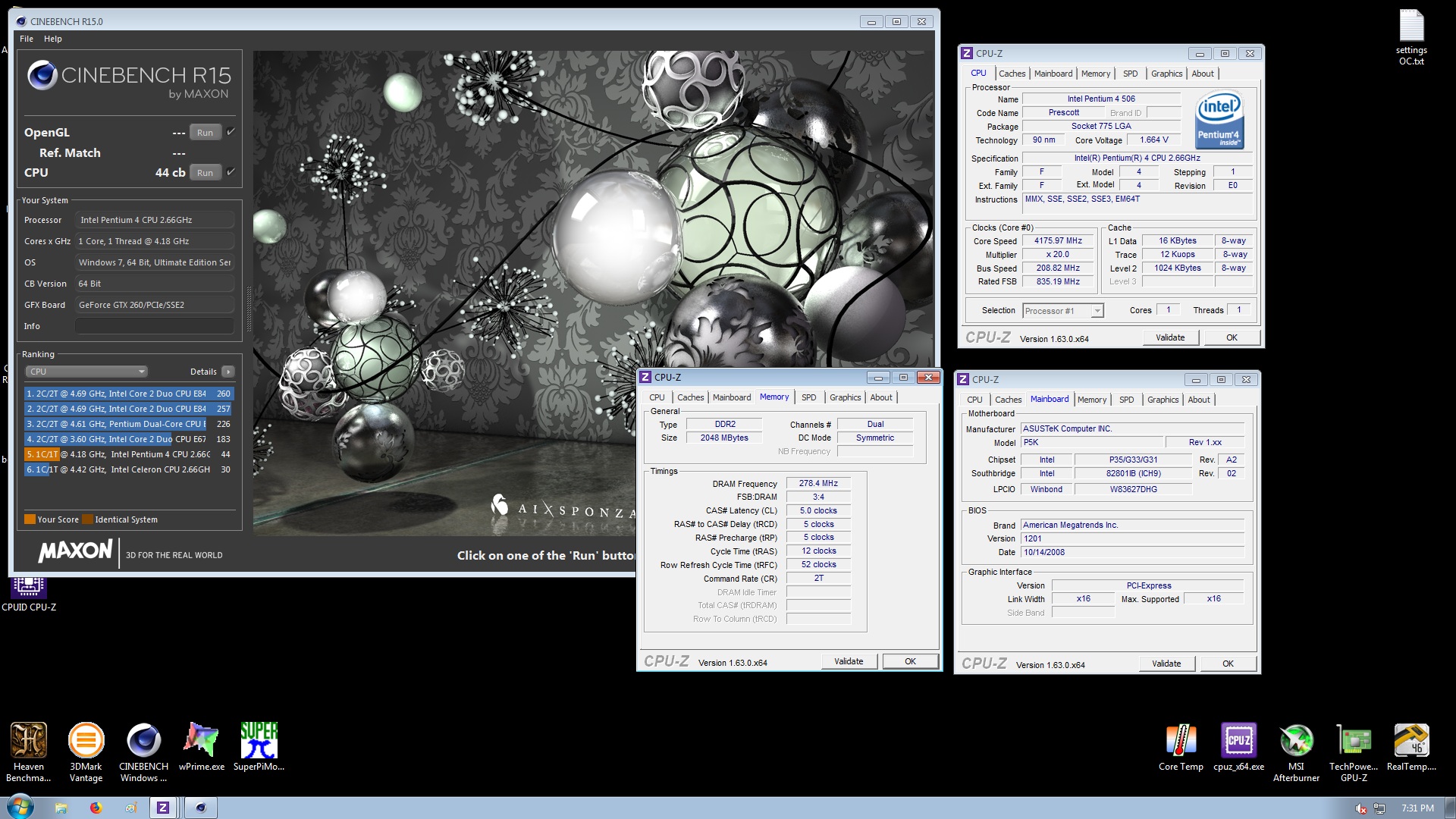Switch to SPD tab in Memory CPU-Z window
The height and width of the screenshot is (819, 1456).
(x=809, y=397)
